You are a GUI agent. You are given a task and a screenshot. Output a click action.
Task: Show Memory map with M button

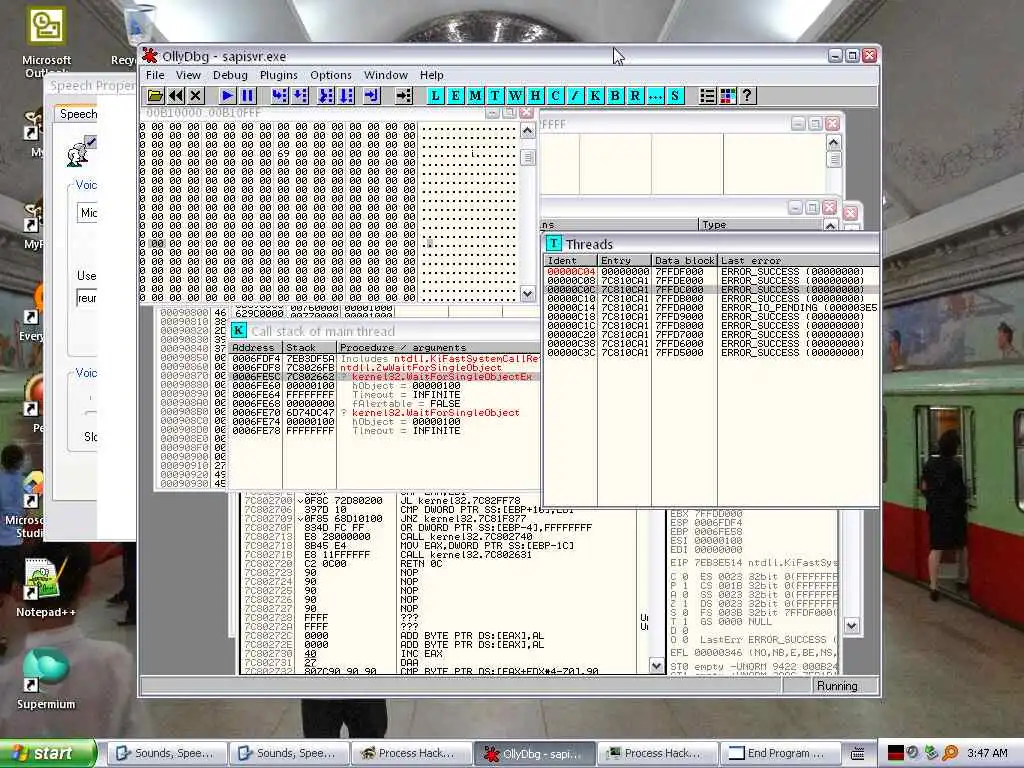coord(475,96)
